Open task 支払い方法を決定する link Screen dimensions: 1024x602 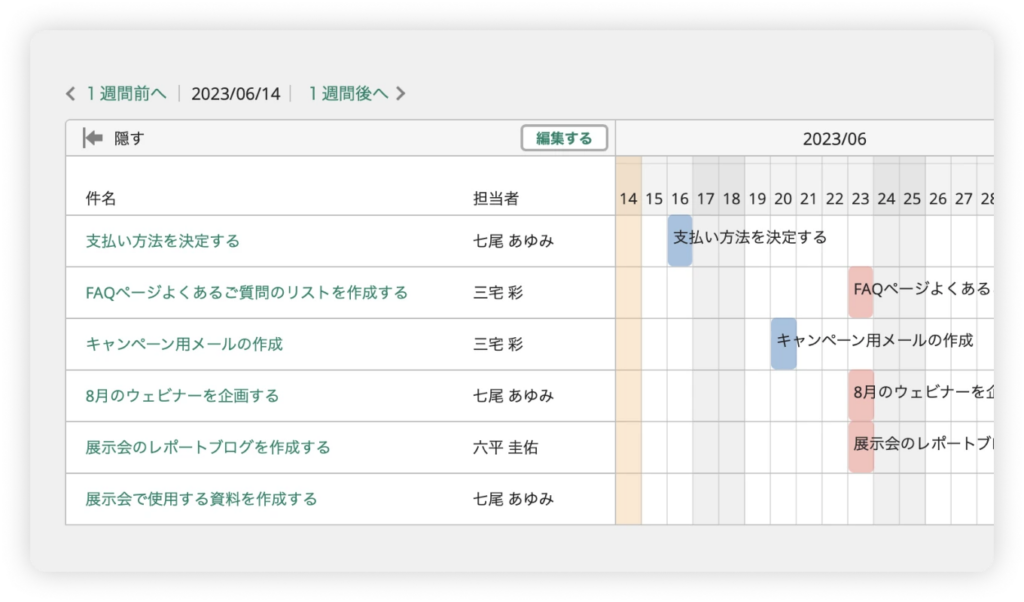[163, 241]
